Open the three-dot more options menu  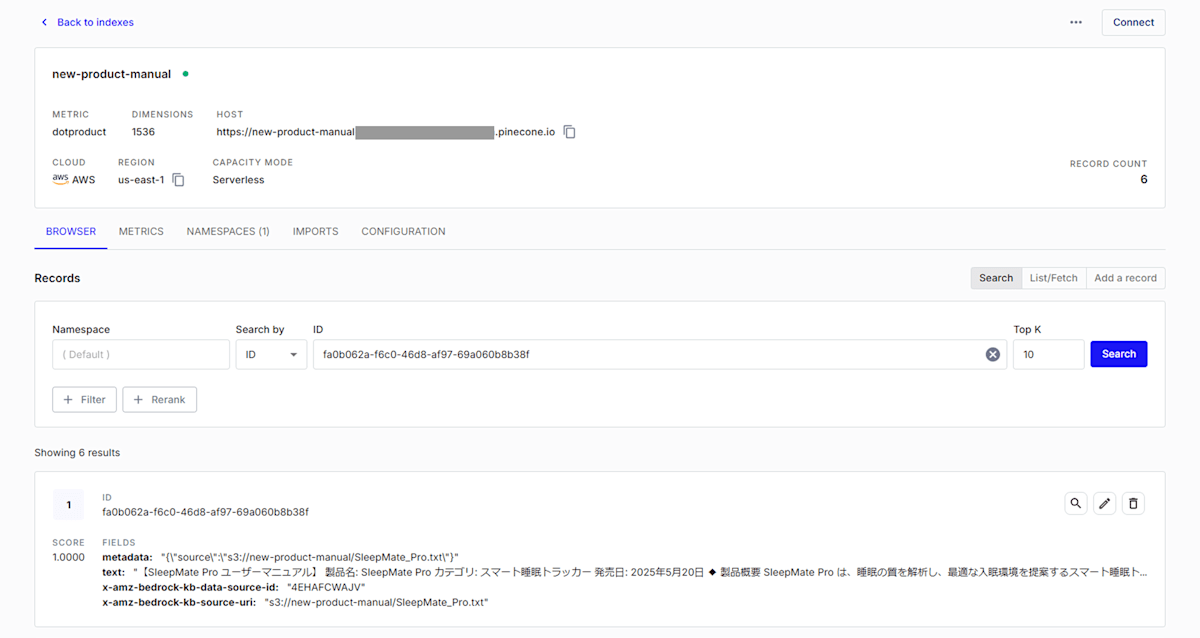click(x=1076, y=22)
